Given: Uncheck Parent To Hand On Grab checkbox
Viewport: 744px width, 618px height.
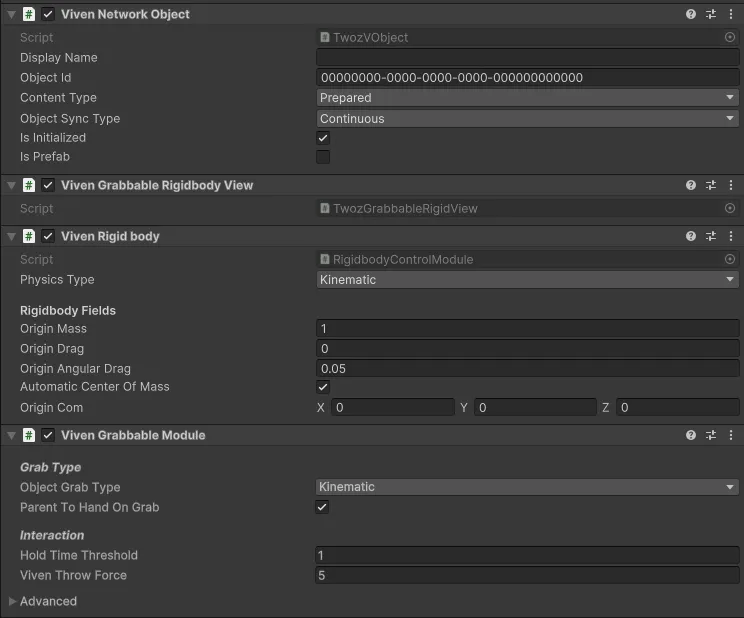Looking at the screenshot, I should [322, 507].
